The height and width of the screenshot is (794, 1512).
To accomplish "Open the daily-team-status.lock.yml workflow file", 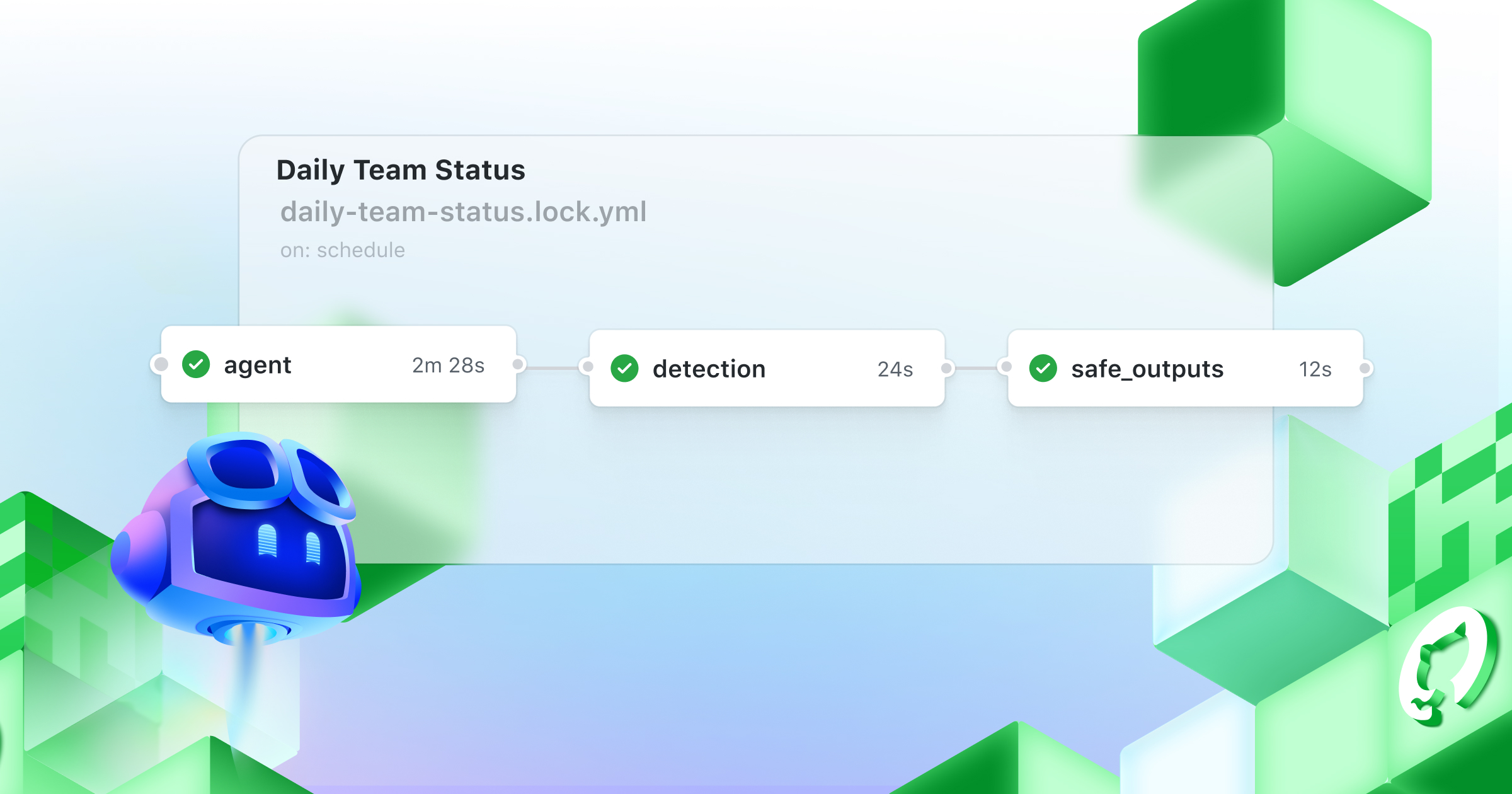I will coord(463,212).
